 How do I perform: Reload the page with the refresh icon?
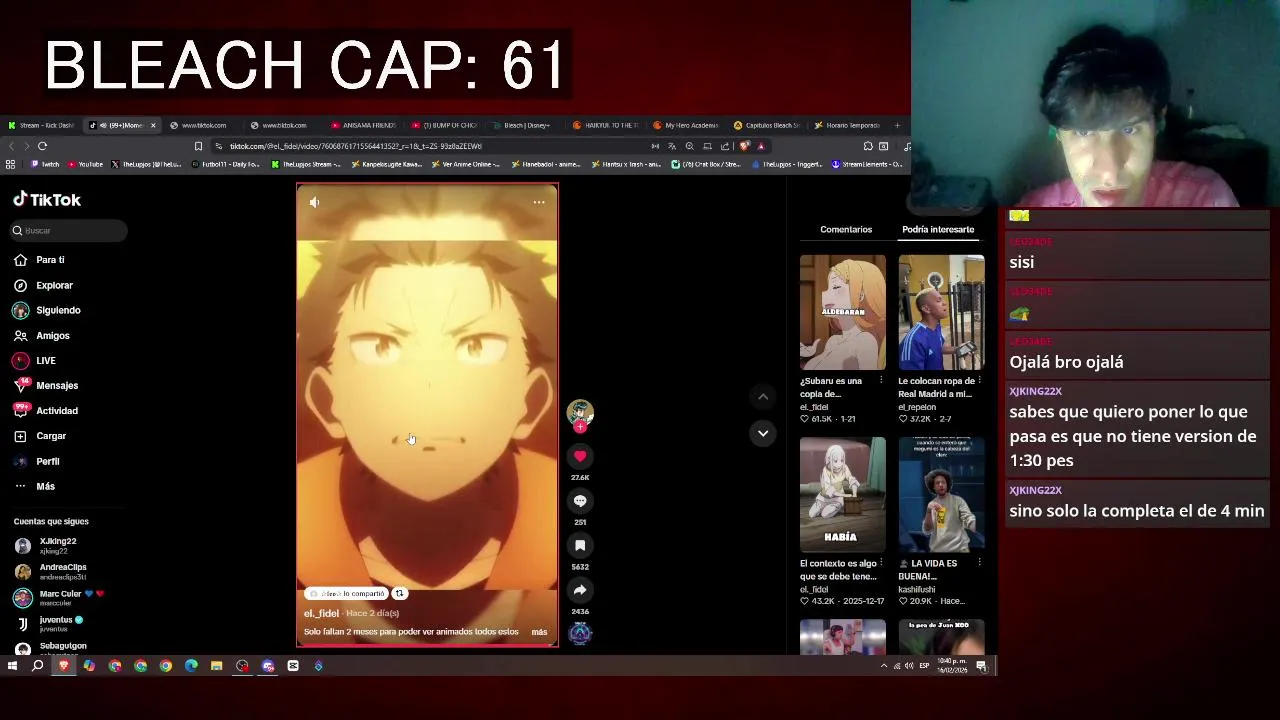coord(42,146)
